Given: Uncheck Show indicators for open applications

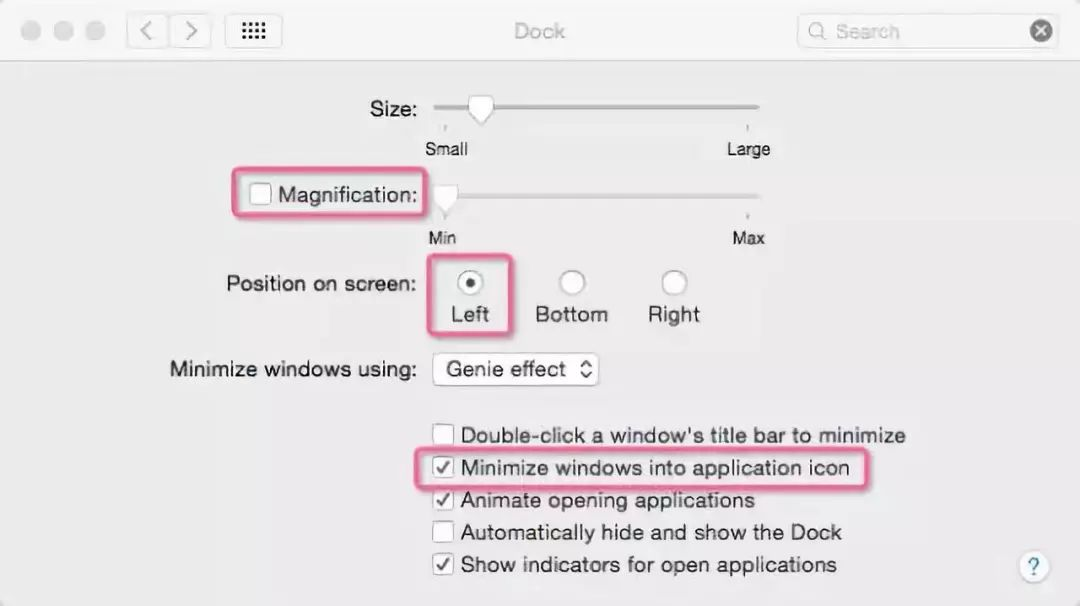Looking at the screenshot, I should pyautogui.click(x=443, y=564).
